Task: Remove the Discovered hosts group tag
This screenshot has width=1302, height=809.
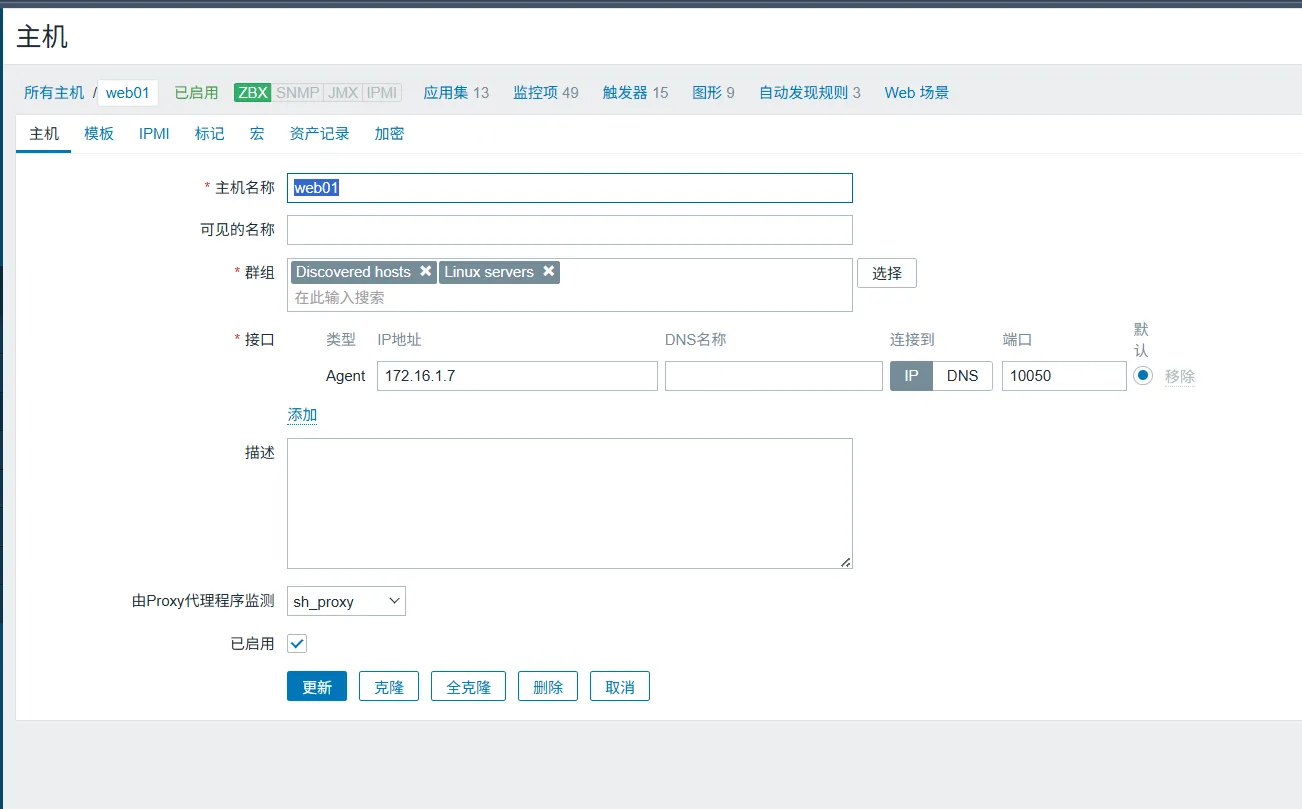Action: coord(425,272)
